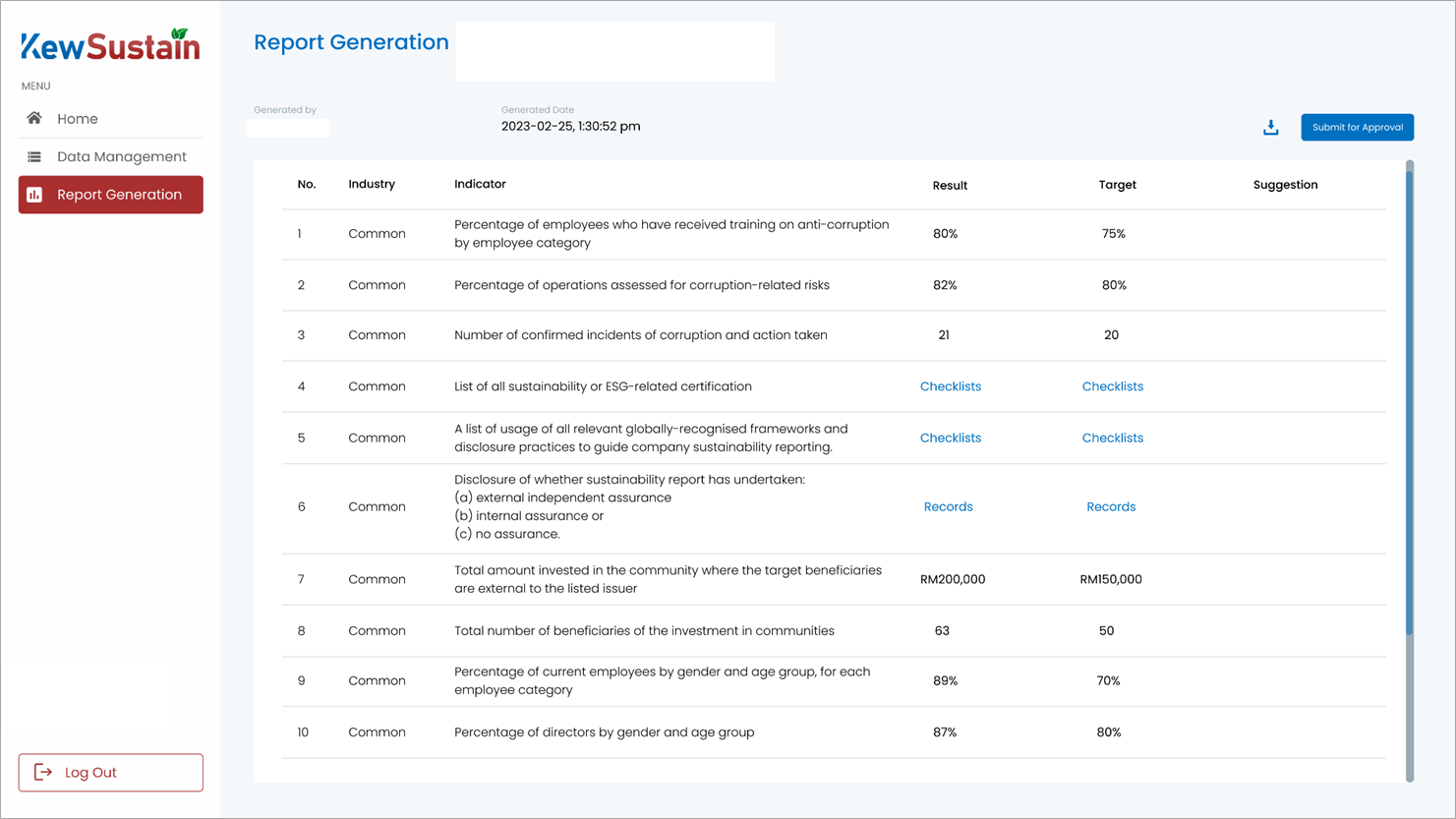Image resolution: width=1456 pixels, height=819 pixels.
Task: Click the KewSustain logo
Action: tap(110, 44)
